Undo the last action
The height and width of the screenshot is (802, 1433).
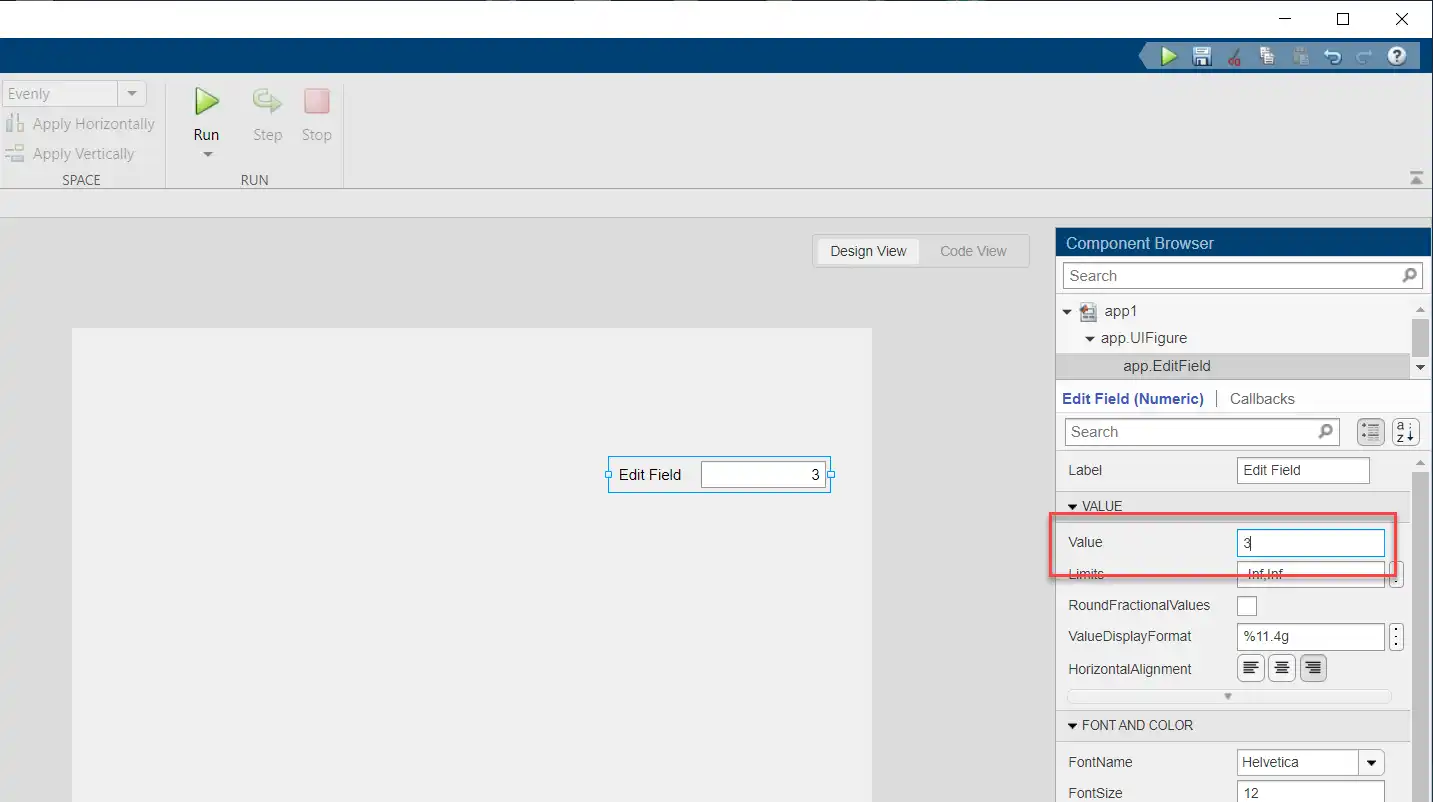1332,57
